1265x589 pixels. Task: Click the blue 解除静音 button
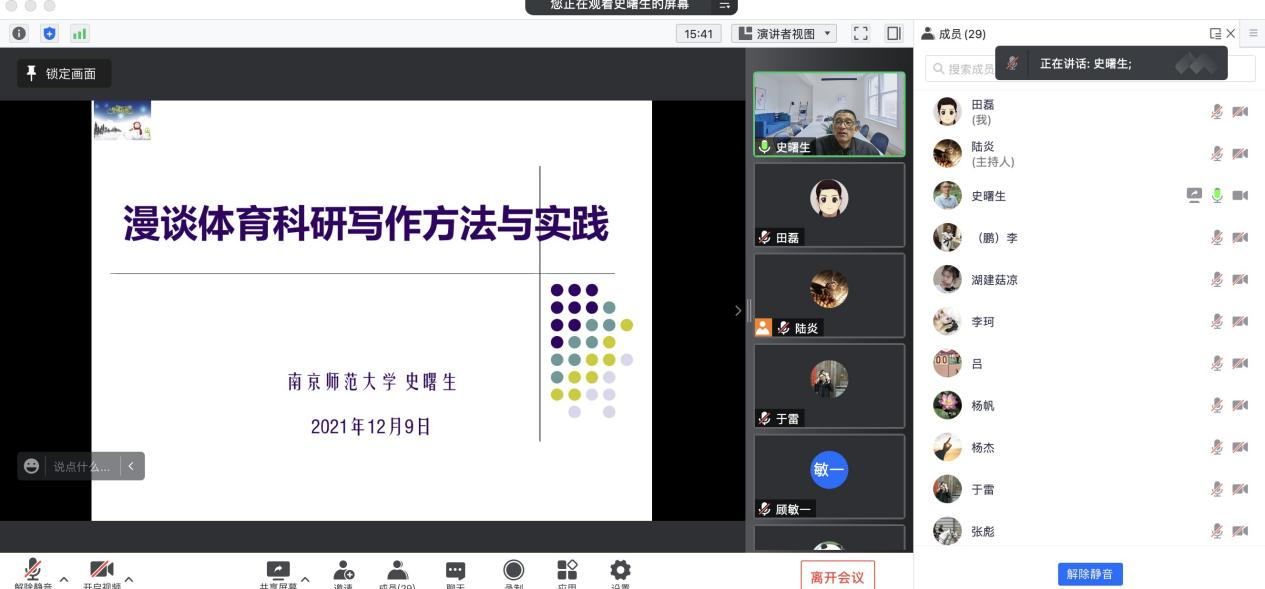click(x=1090, y=574)
